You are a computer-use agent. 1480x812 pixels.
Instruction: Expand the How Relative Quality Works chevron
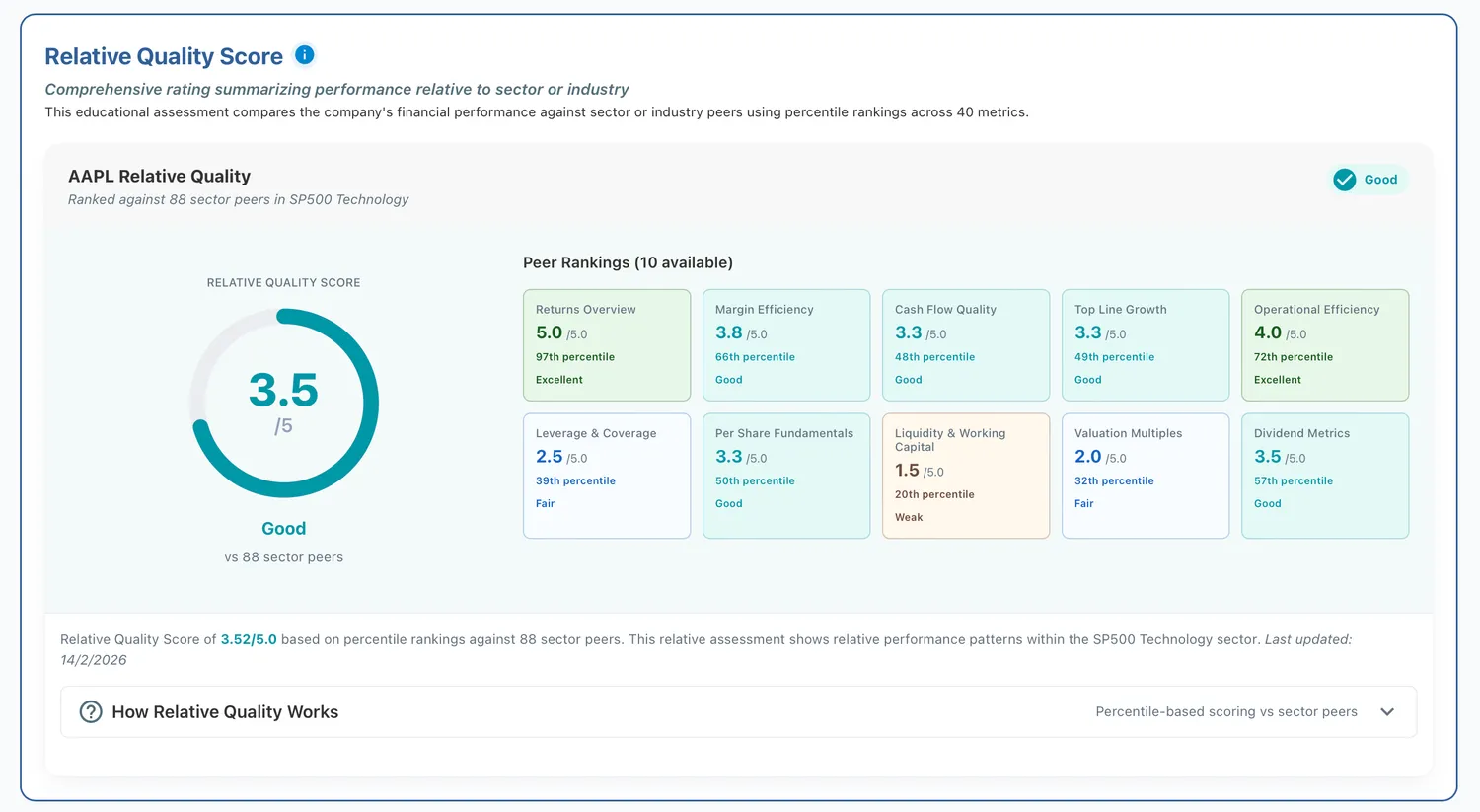pyautogui.click(x=1387, y=711)
